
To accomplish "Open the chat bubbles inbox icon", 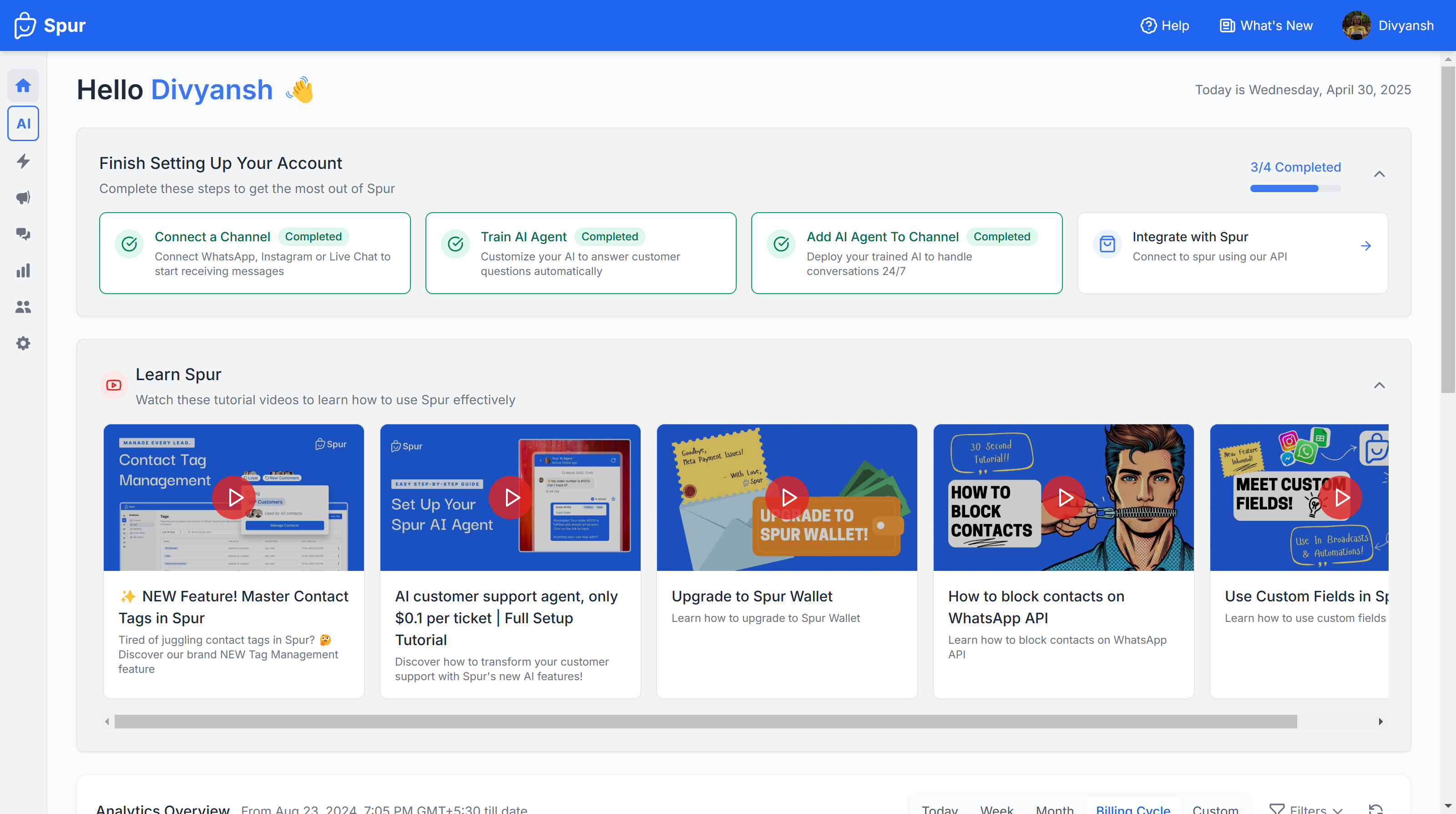I will [23, 234].
